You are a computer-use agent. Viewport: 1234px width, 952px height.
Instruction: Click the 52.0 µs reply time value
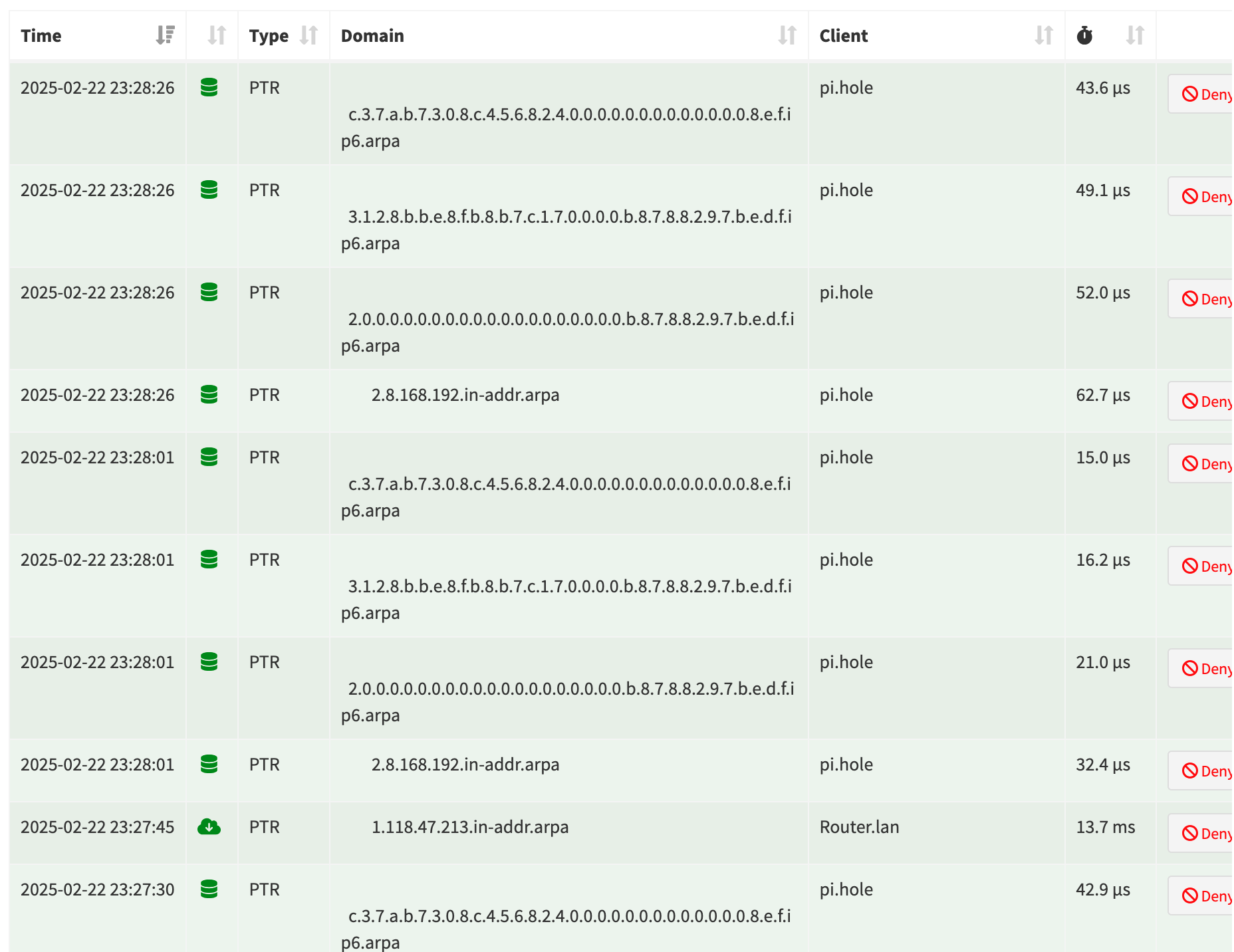pos(1103,293)
